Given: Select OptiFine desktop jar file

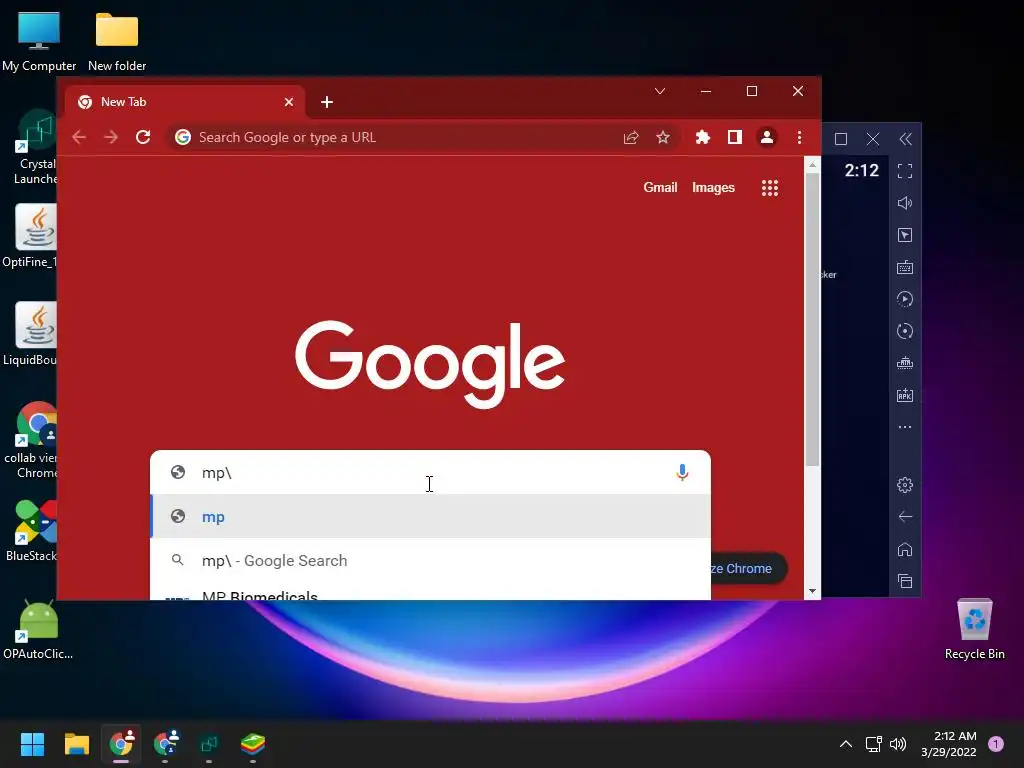Looking at the screenshot, I should pyautogui.click(x=29, y=236).
